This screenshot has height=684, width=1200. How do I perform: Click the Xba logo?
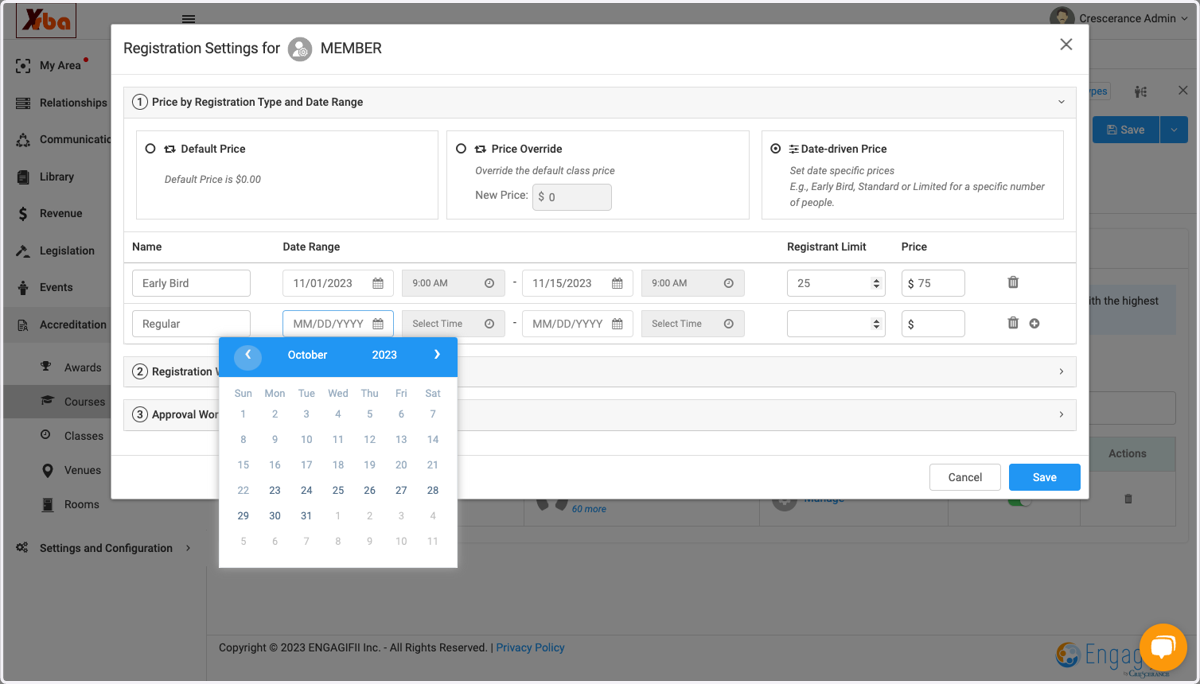pos(46,19)
